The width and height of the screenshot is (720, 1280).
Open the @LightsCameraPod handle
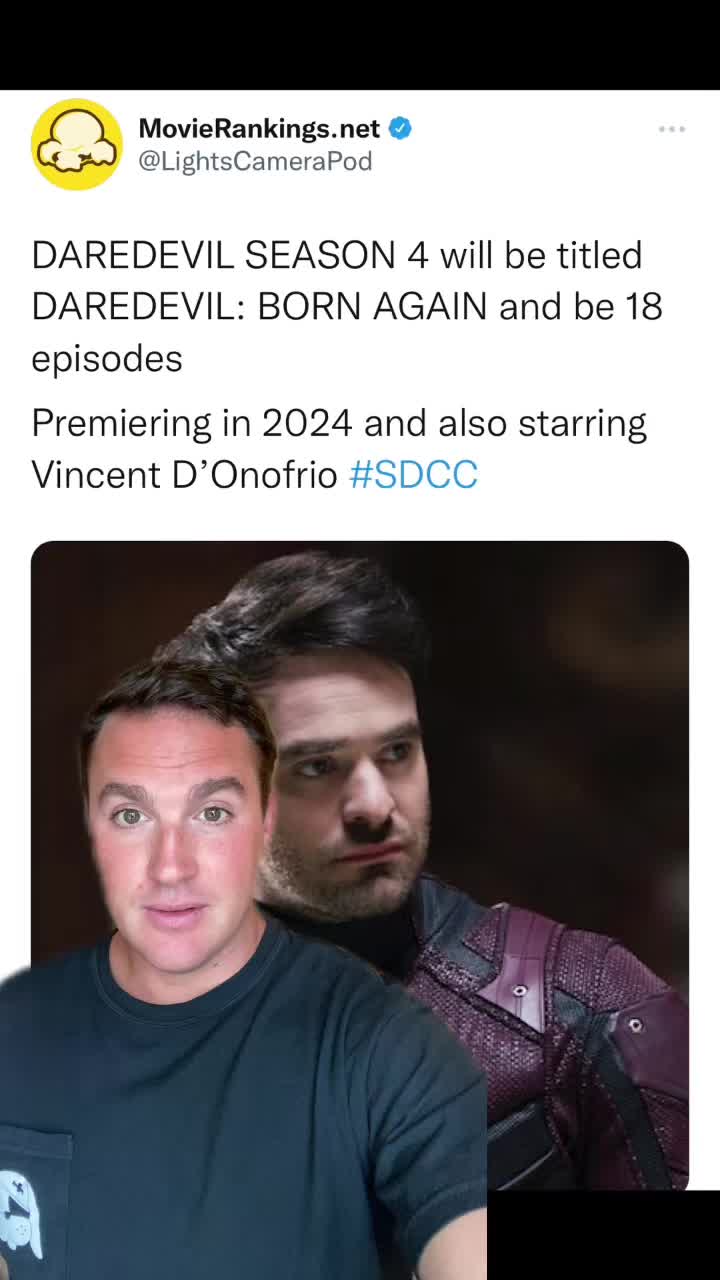tap(255, 161)
